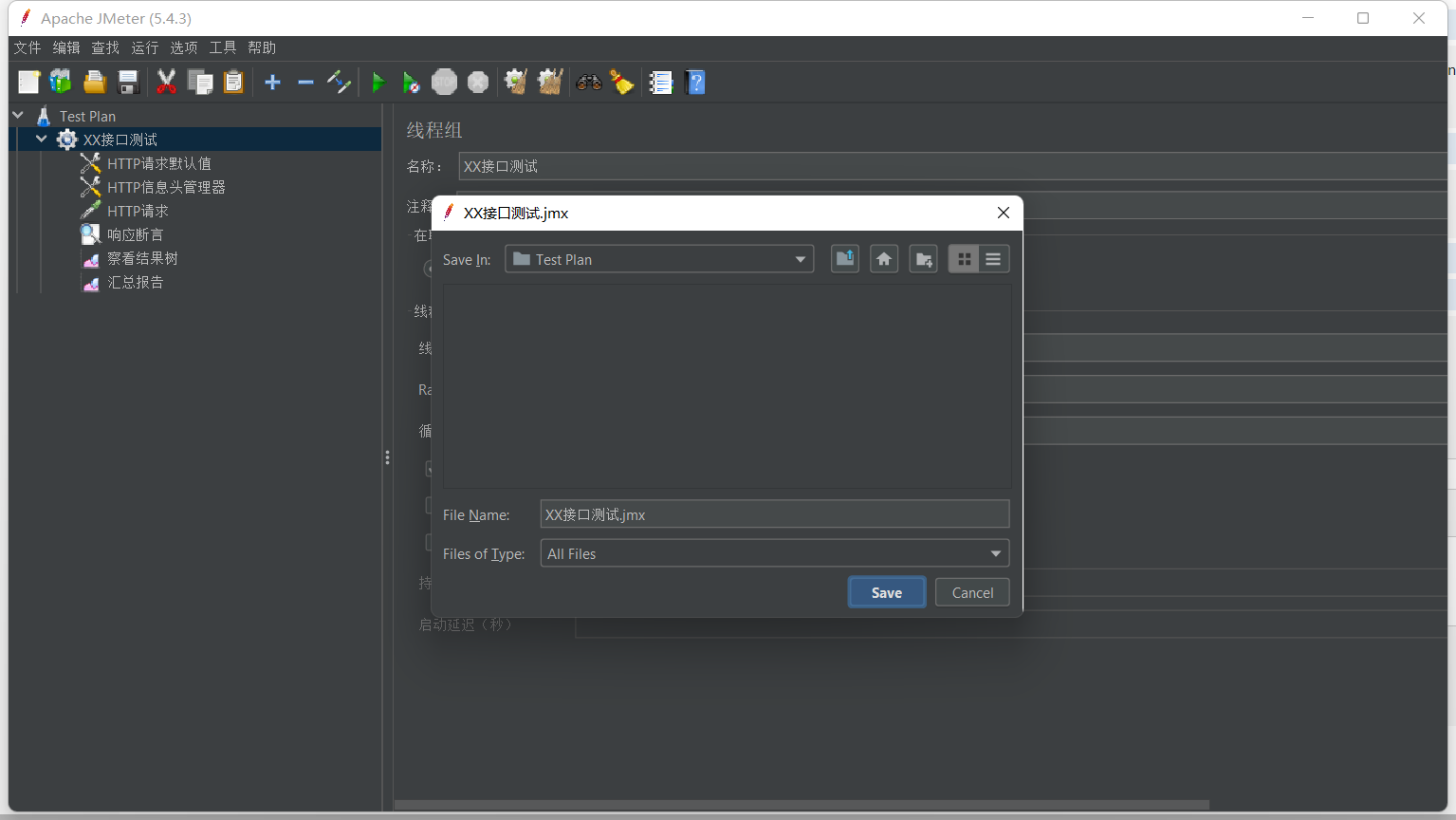Open the Templates toolbar icon
This screenshot has width=1456, height=820.
pyautogui.click(x=61, y=83)
